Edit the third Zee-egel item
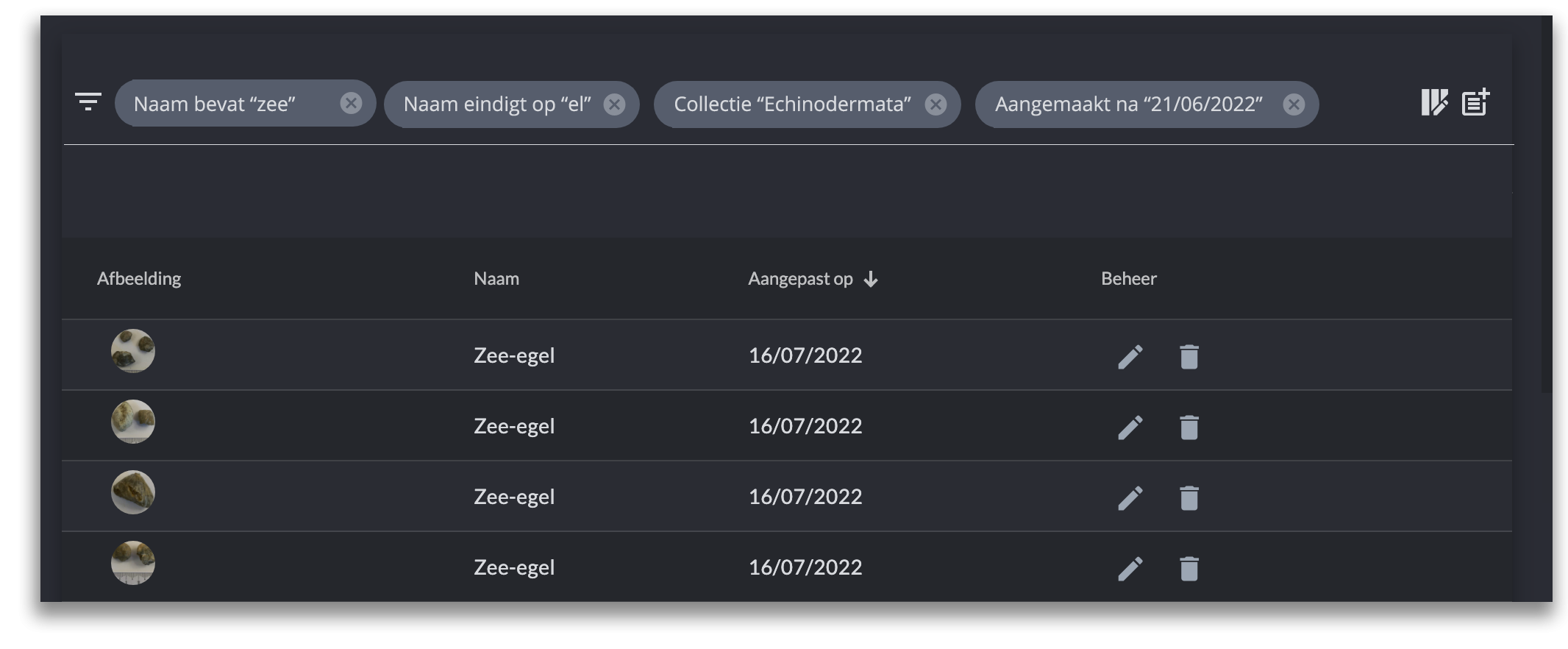1568x649 pixels. point(1130,498)
